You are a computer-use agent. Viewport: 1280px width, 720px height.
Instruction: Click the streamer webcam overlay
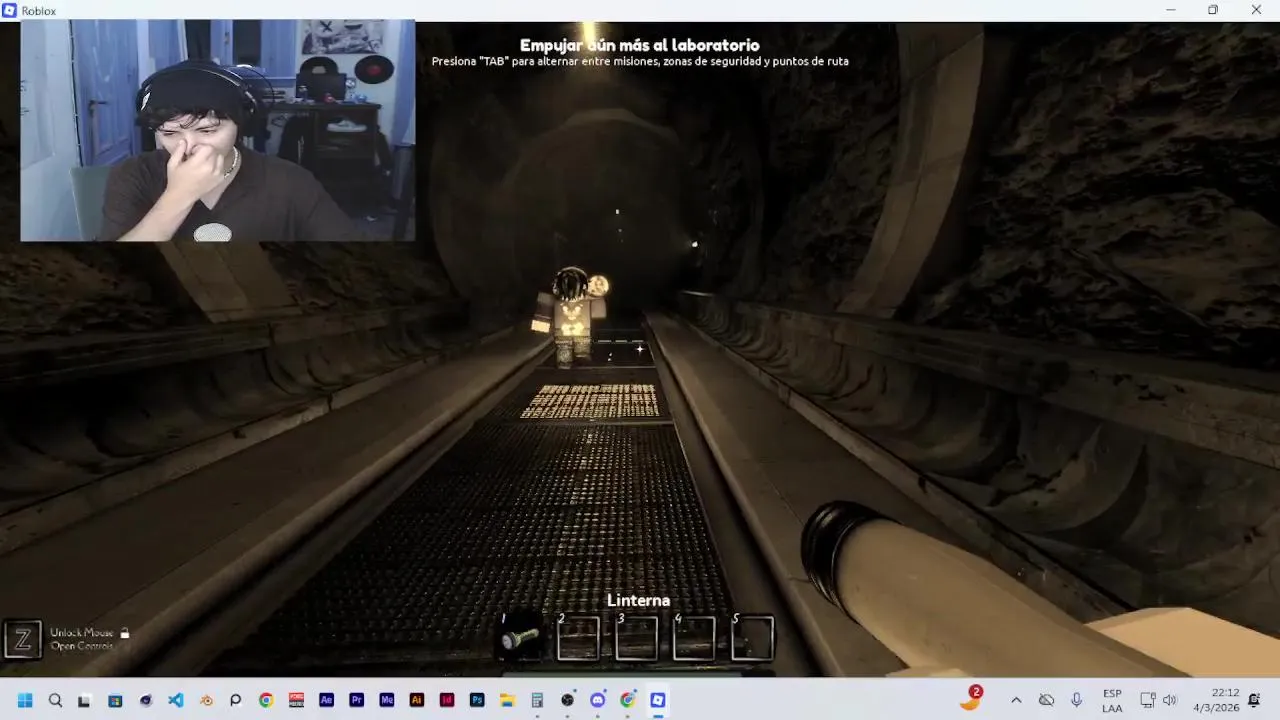217,130
